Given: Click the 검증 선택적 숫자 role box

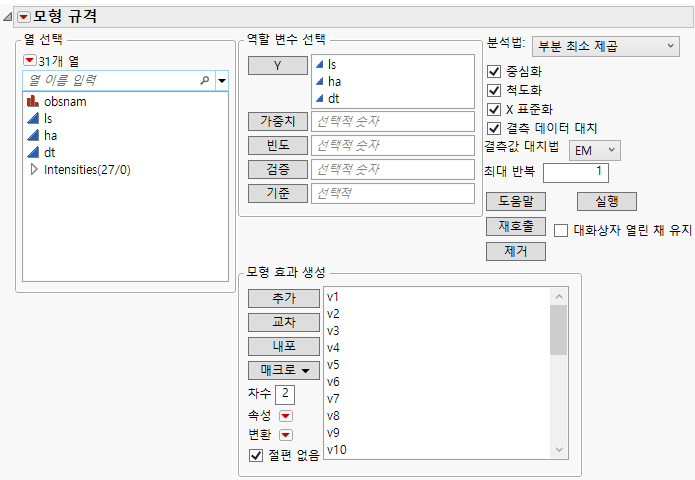Looking at the screenshot, I should [393, 169].
